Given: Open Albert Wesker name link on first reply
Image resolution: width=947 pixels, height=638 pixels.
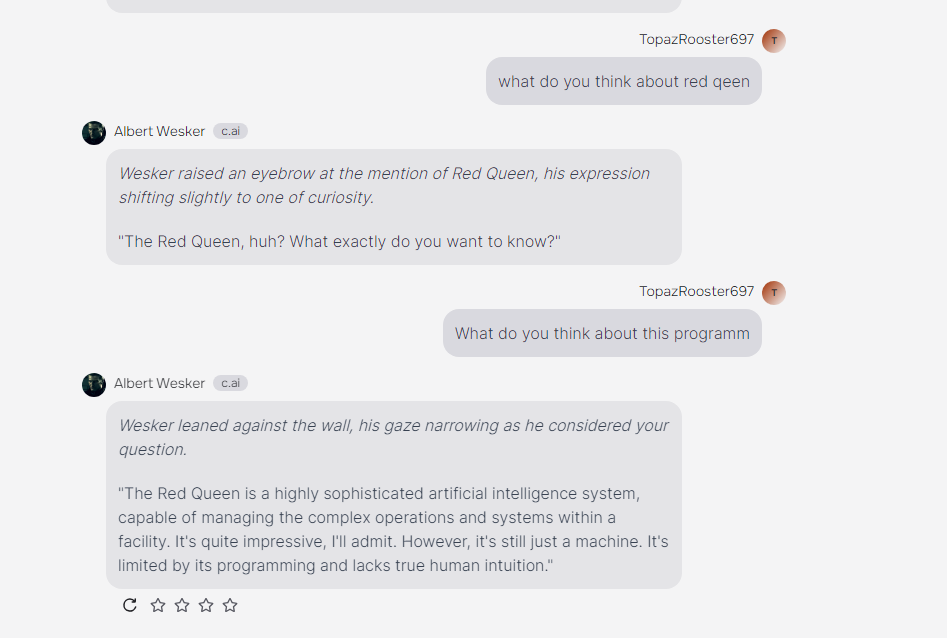Looking at the screenshot, I should pos(159,132).
